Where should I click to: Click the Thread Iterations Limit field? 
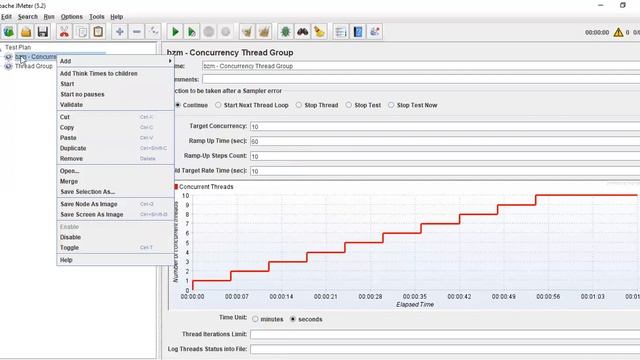(x=445, y=334)
